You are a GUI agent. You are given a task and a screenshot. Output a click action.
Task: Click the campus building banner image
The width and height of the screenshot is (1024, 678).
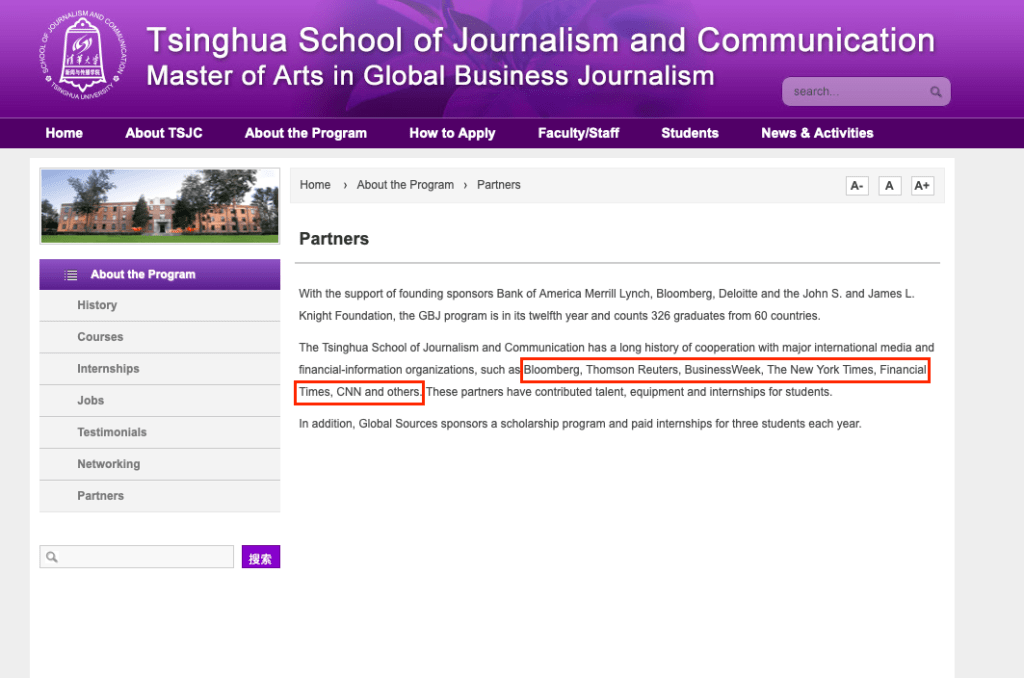[160, 205]
